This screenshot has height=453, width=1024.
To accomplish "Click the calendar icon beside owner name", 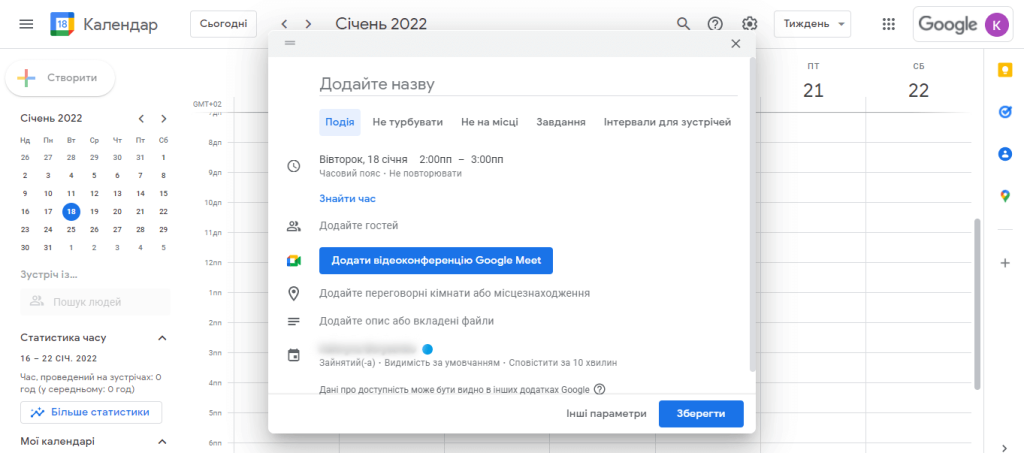I will point(294,355).
